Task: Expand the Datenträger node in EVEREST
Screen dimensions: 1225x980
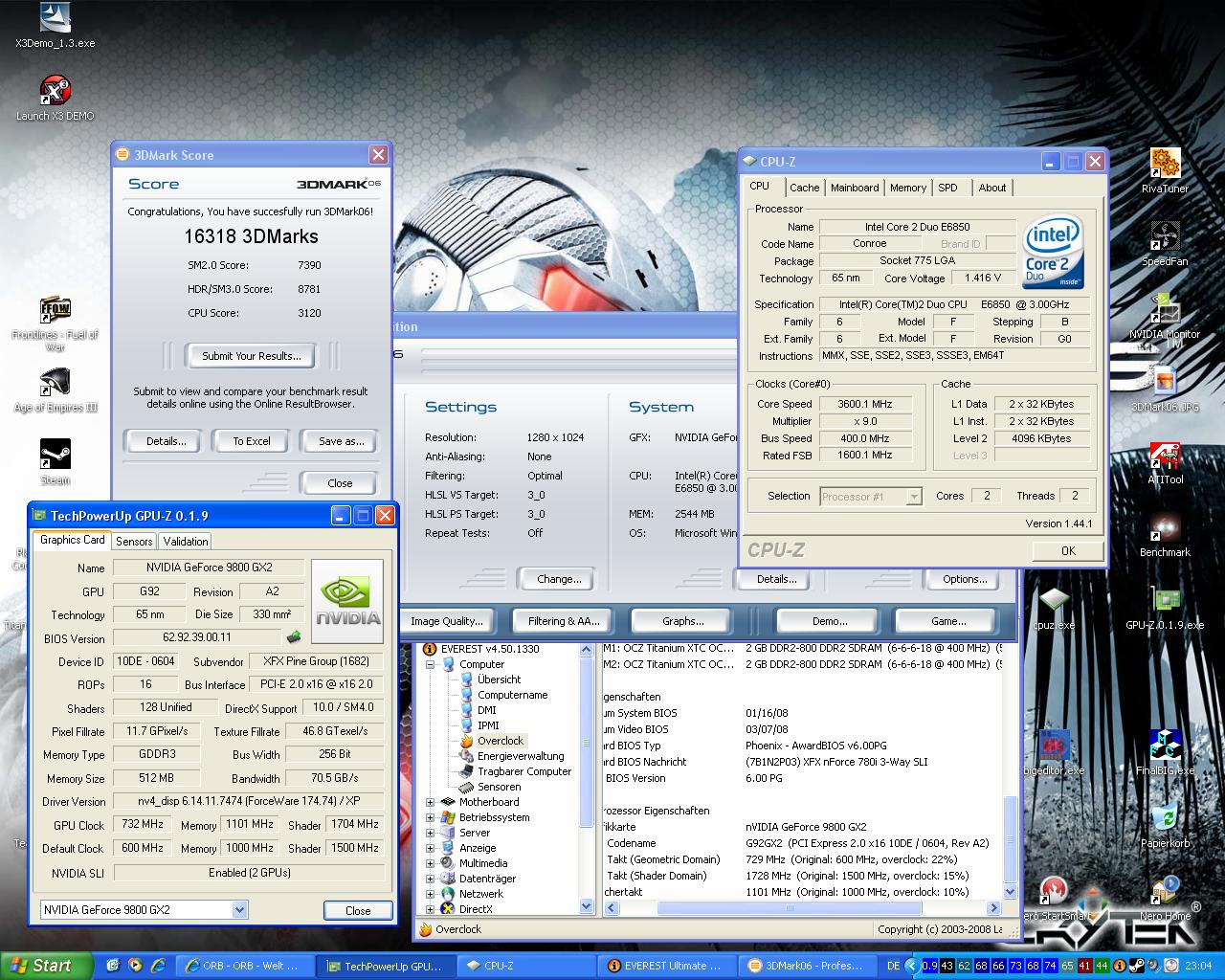Action: (430, 879)
